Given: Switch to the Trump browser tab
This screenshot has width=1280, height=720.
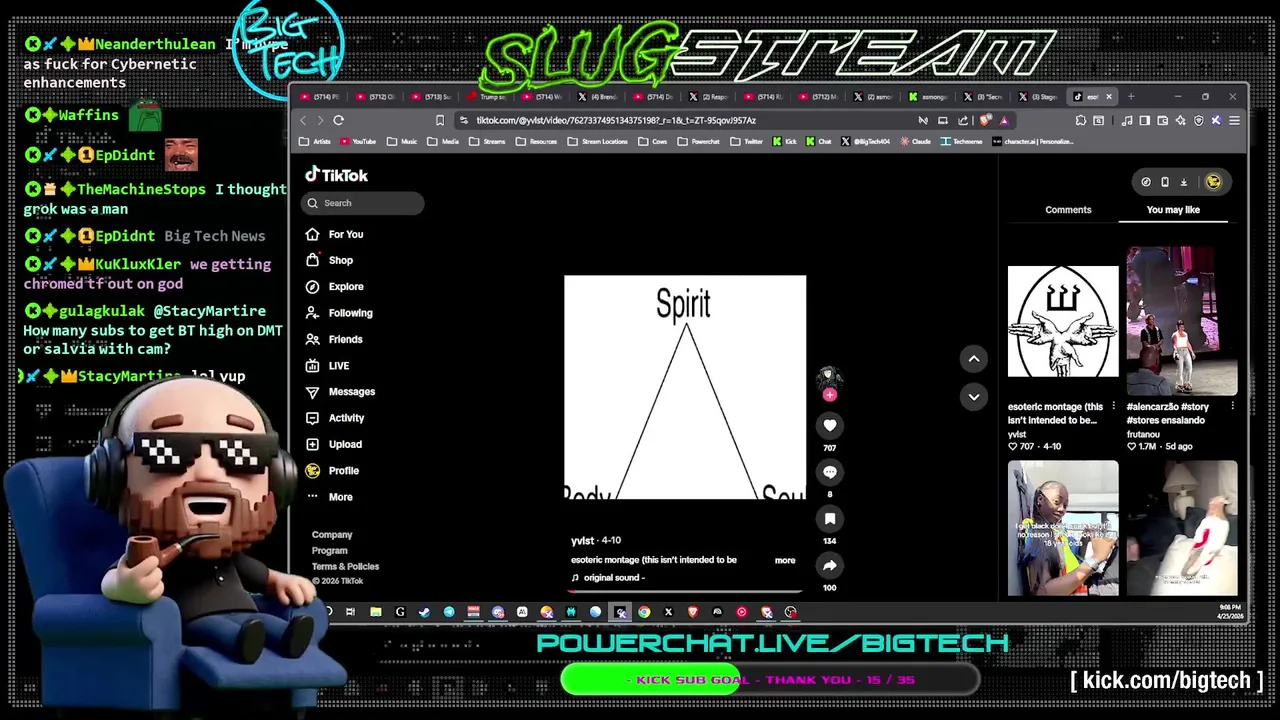Looking at the screenshot, I should (x=486, y=97).
